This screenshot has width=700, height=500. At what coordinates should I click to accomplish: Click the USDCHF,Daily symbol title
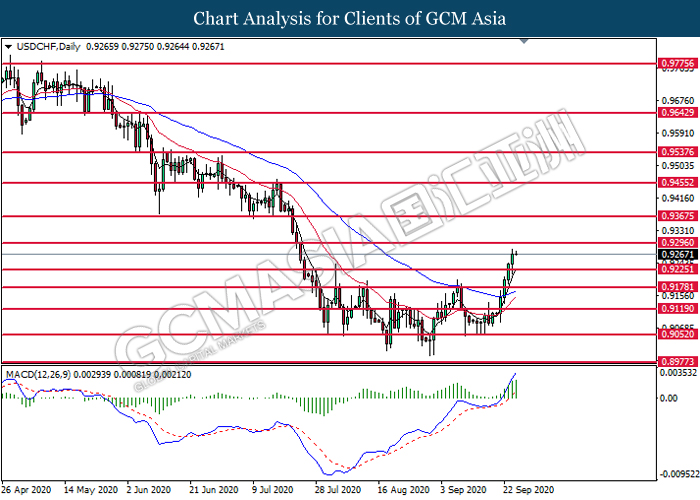tap(48, 46)
